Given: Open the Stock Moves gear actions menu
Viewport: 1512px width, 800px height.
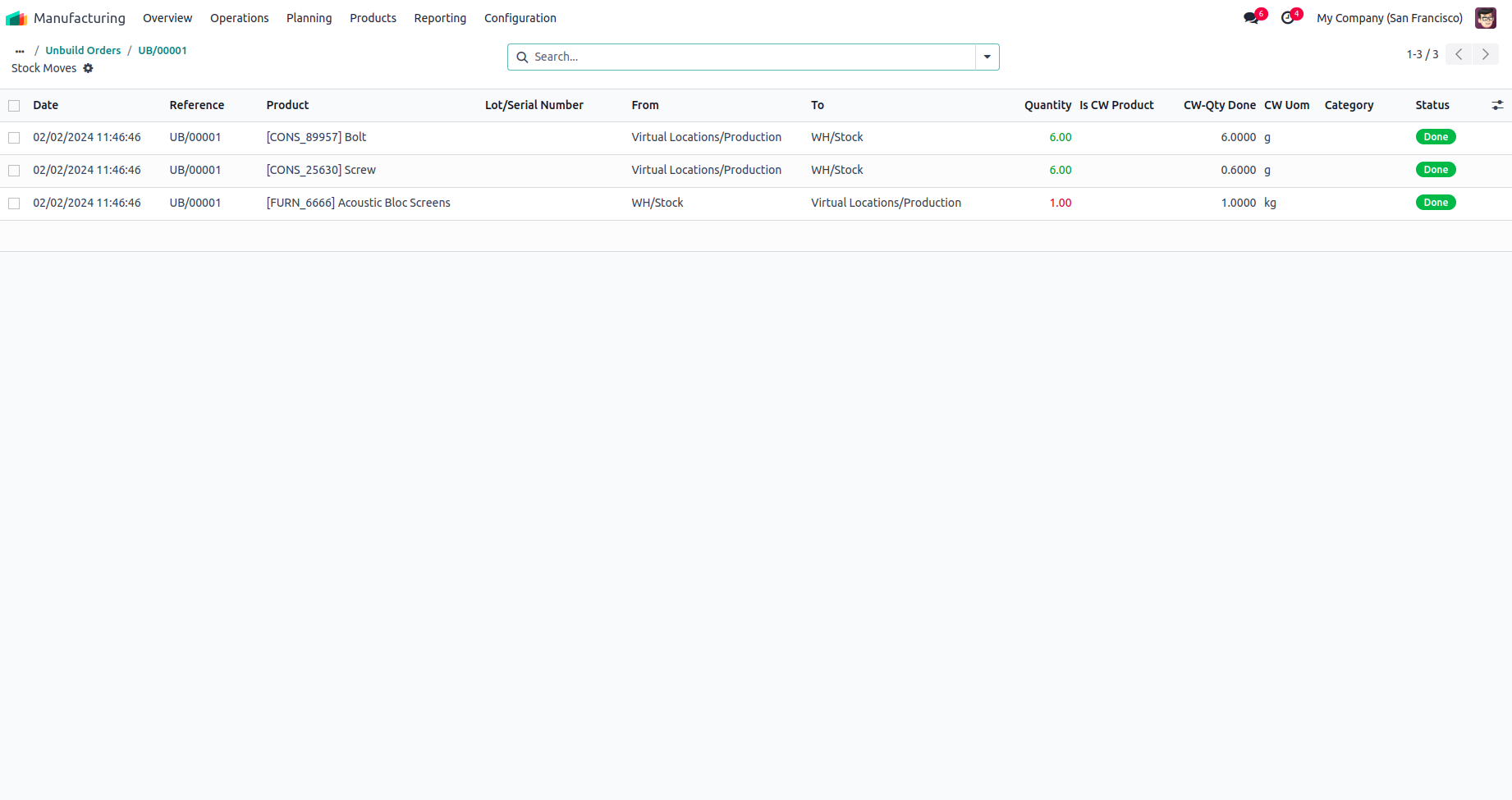Looking at the screenshot, I should tap(88, 68).
